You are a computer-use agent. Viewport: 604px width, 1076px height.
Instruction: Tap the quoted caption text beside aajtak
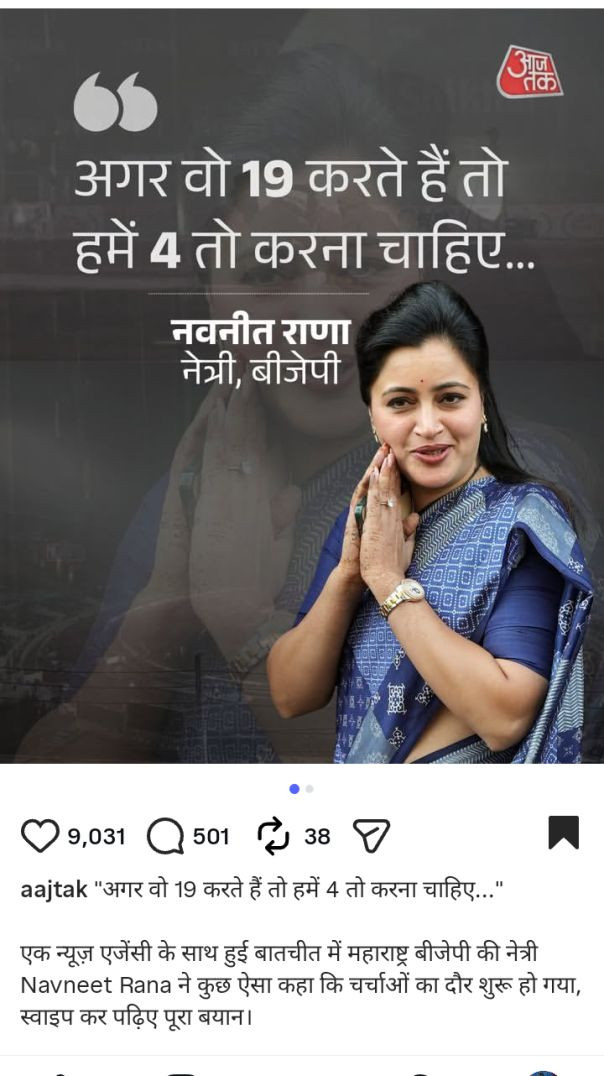click(x=299, y=891)
